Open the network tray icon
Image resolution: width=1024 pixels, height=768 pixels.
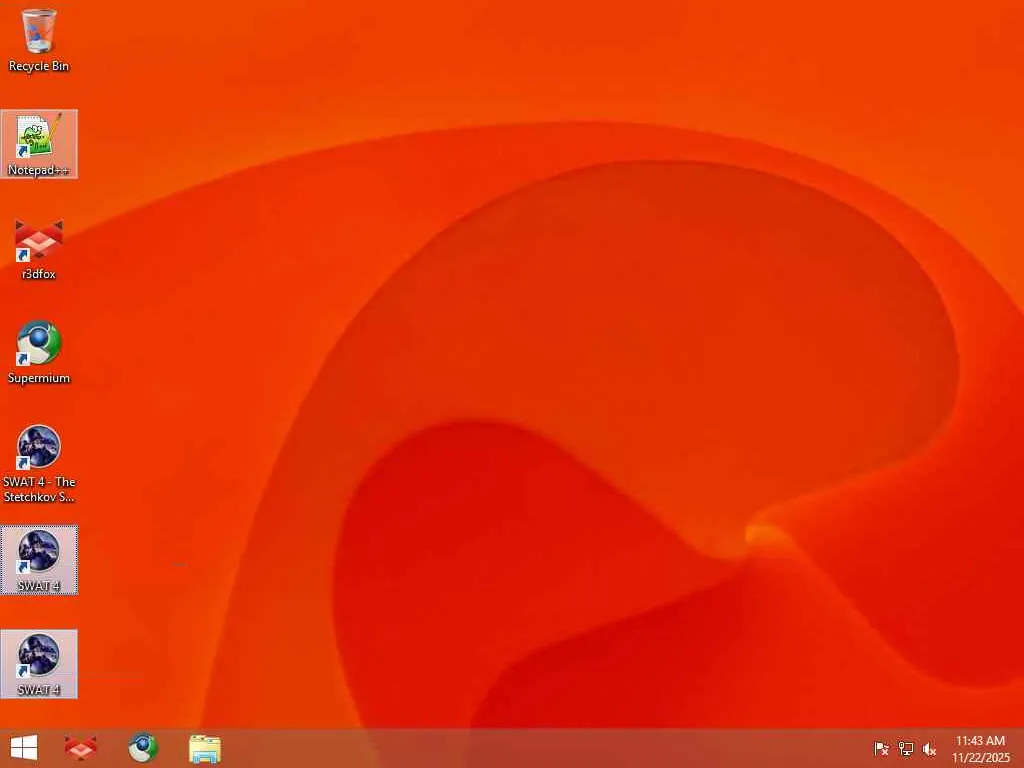[x=906, y=749]
